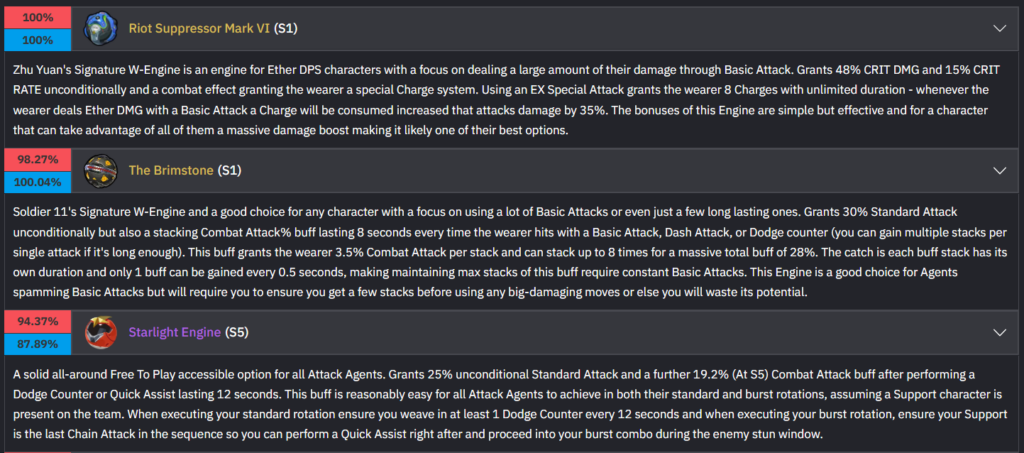
Task: Click the Riot Suppressor Mark VI engine icon
Action: (99, 28)
